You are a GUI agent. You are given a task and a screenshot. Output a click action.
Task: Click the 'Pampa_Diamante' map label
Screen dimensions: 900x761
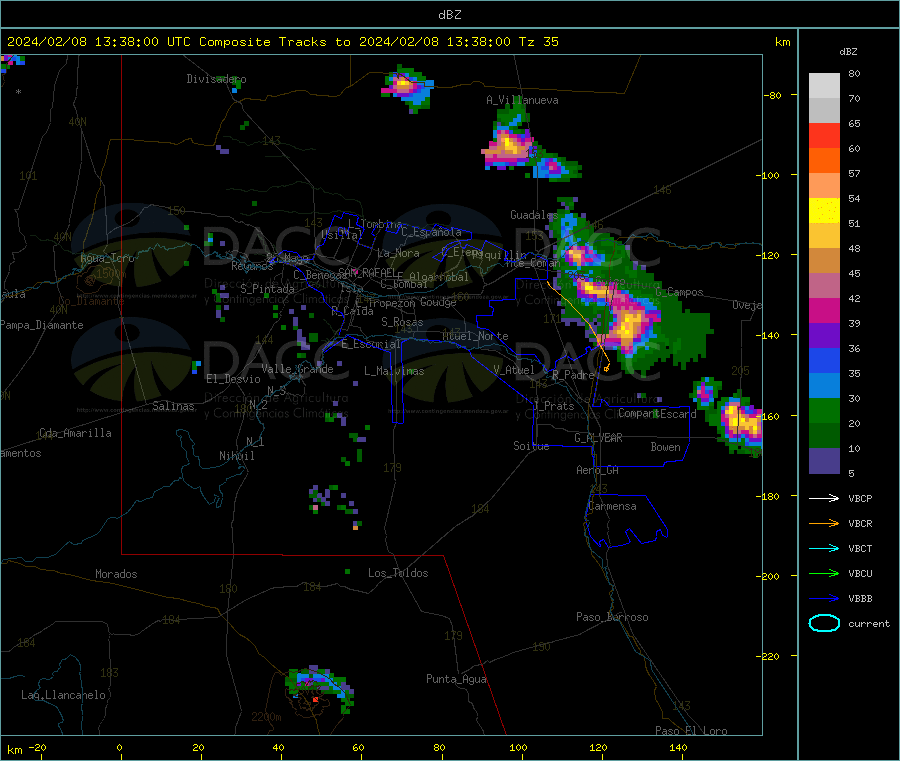coord(42,325)
